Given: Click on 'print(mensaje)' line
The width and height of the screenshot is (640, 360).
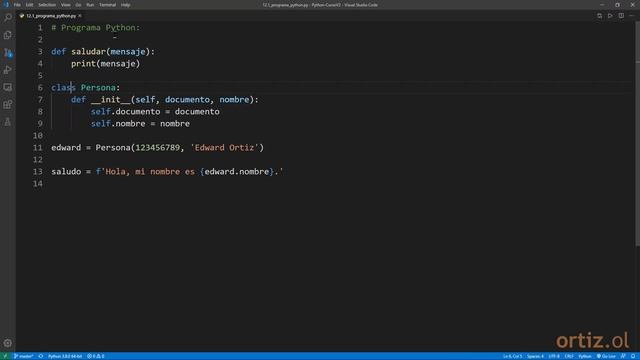Looking at the screenshot, I should (105, 64).
